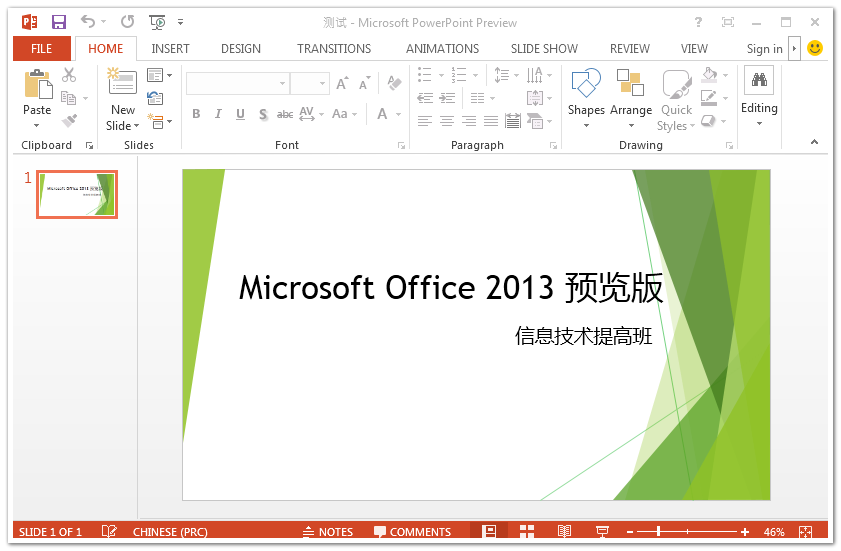
Task: Click the Repeat action icon
Action: (x=128, y=21)
